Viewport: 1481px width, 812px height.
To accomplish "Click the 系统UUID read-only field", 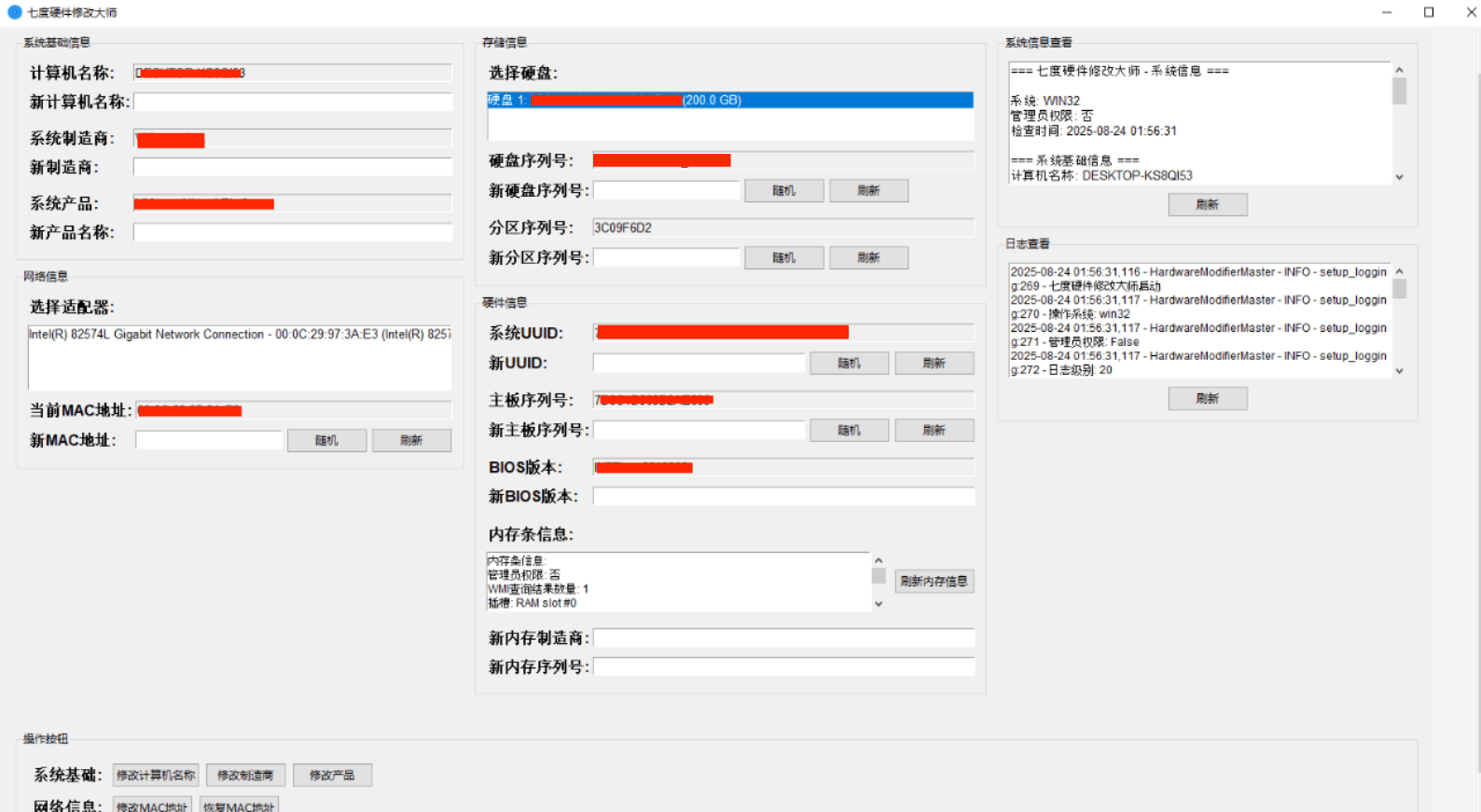I will 783,333.
